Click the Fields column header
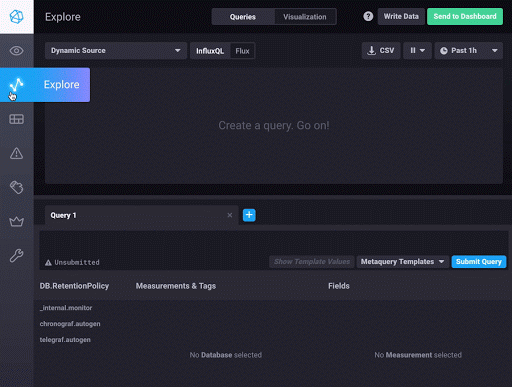This screenshot has height=387, width=512. [339, 286]
